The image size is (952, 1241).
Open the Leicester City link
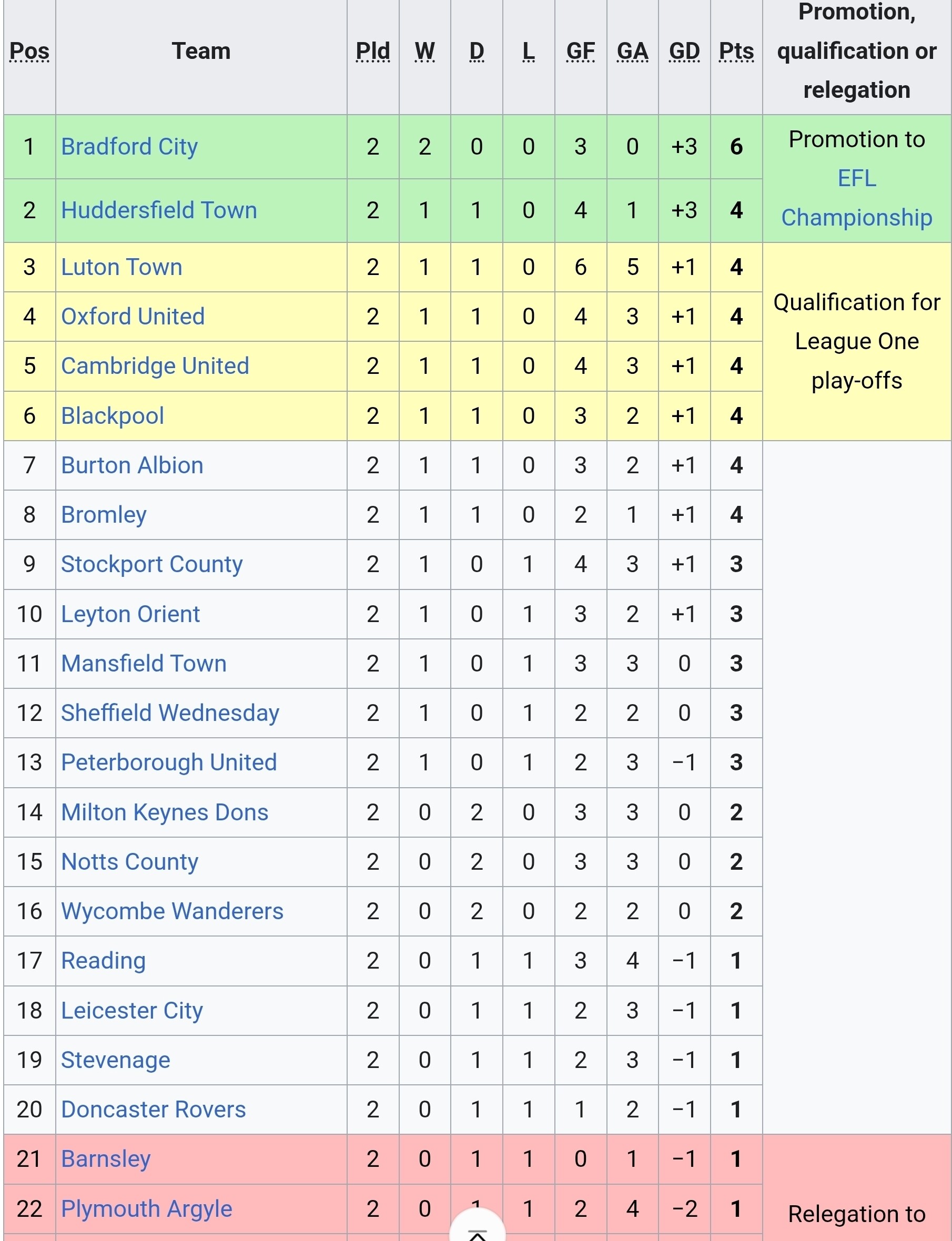coord(132,1011)
